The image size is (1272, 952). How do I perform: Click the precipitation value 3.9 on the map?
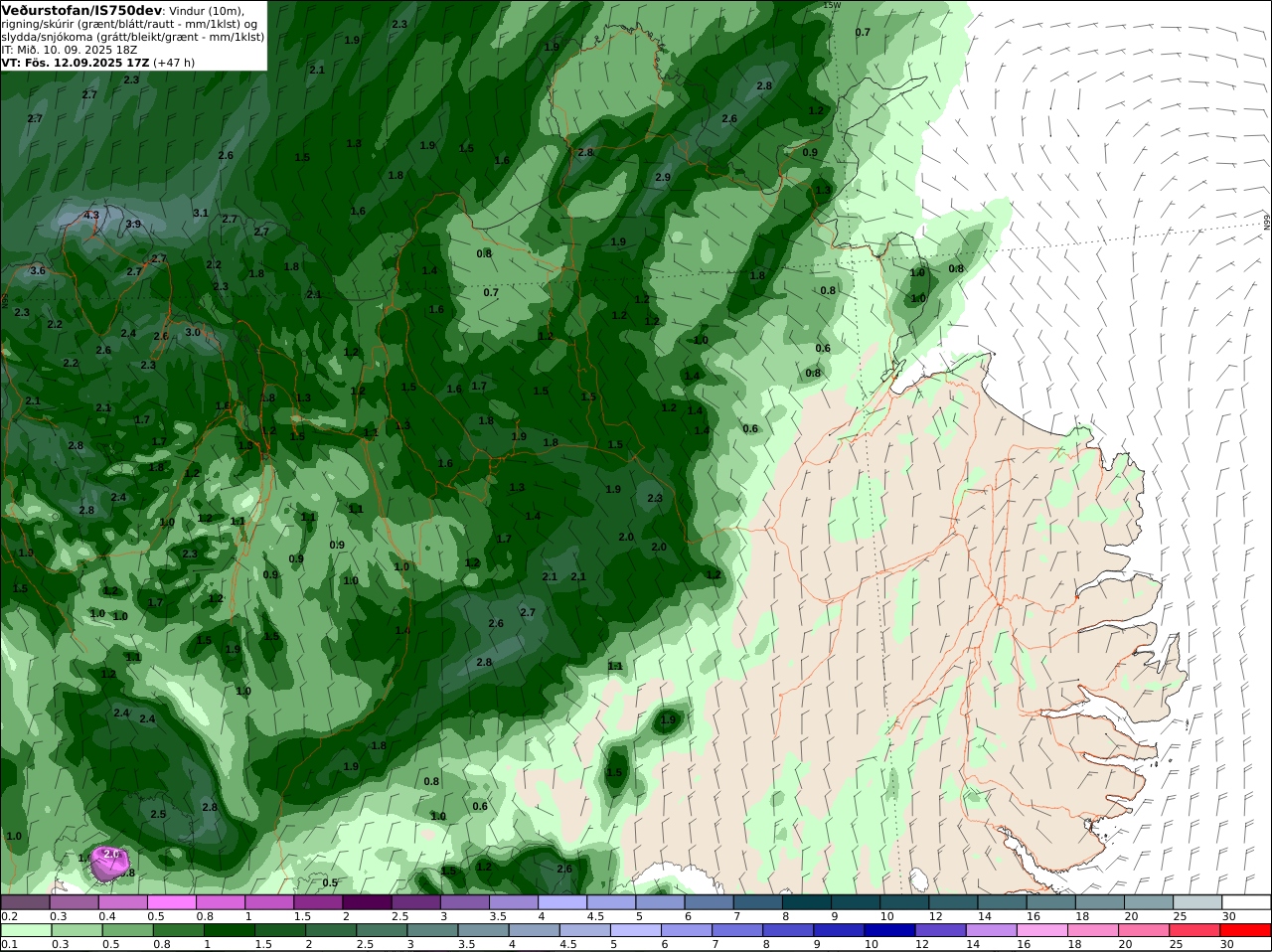click(x=133, y=225)
